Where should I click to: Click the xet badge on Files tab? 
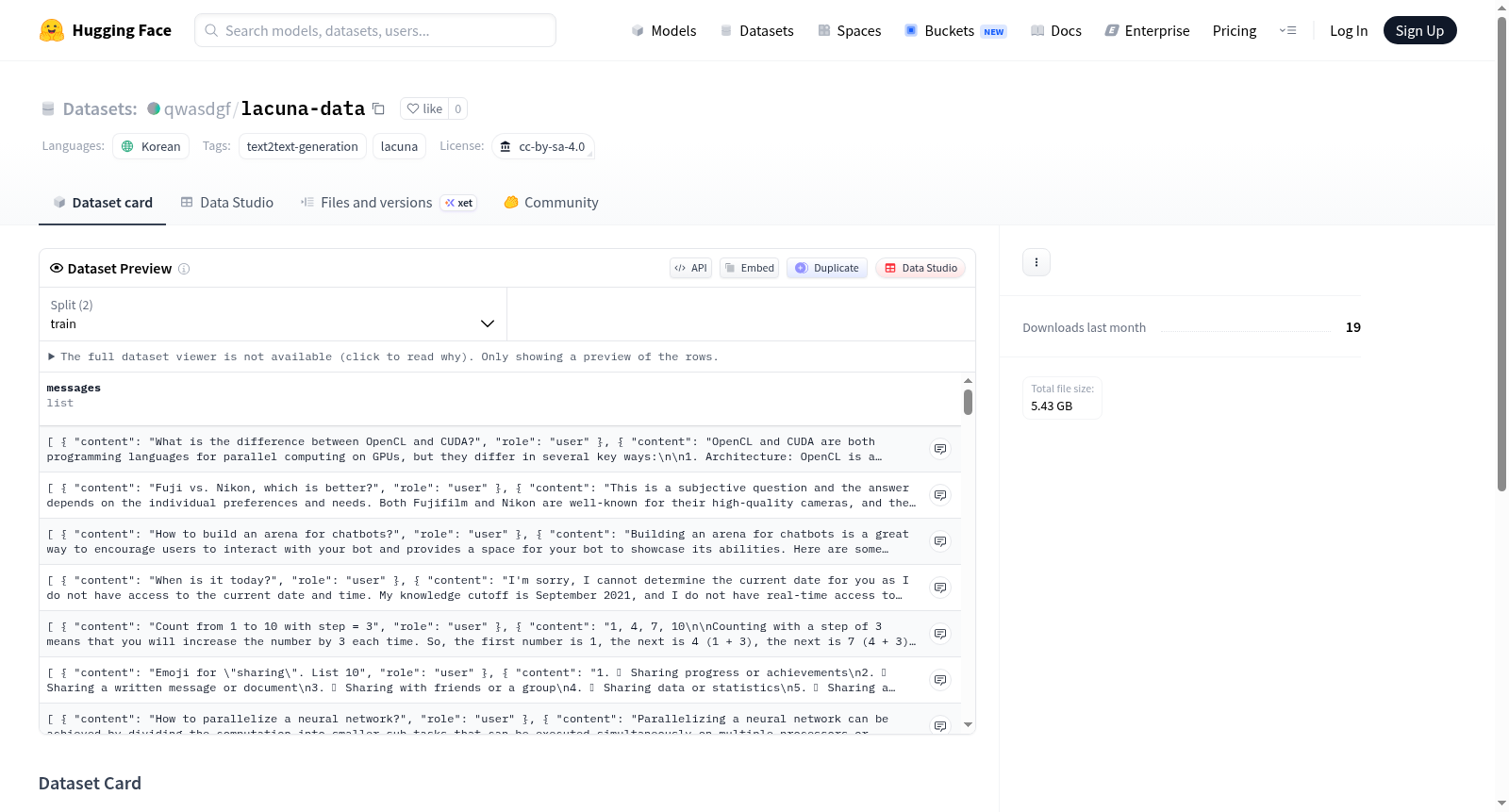[x=459, y=203]
